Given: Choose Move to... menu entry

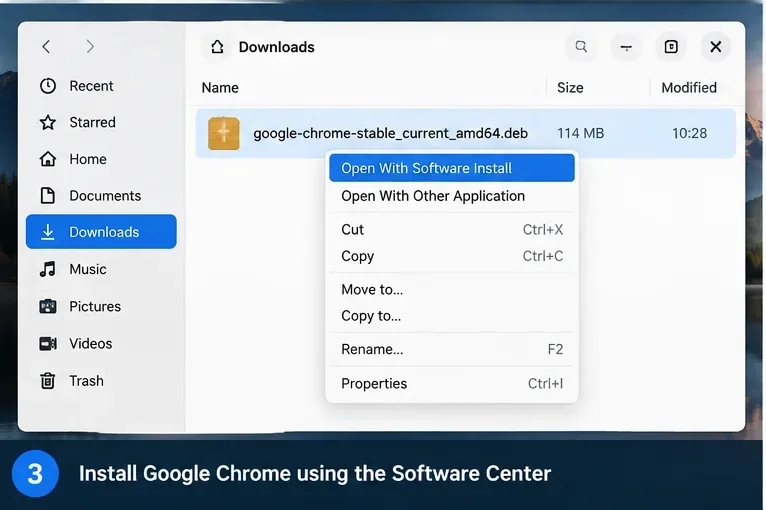Looking at the screenshot, I should [452, 290].
